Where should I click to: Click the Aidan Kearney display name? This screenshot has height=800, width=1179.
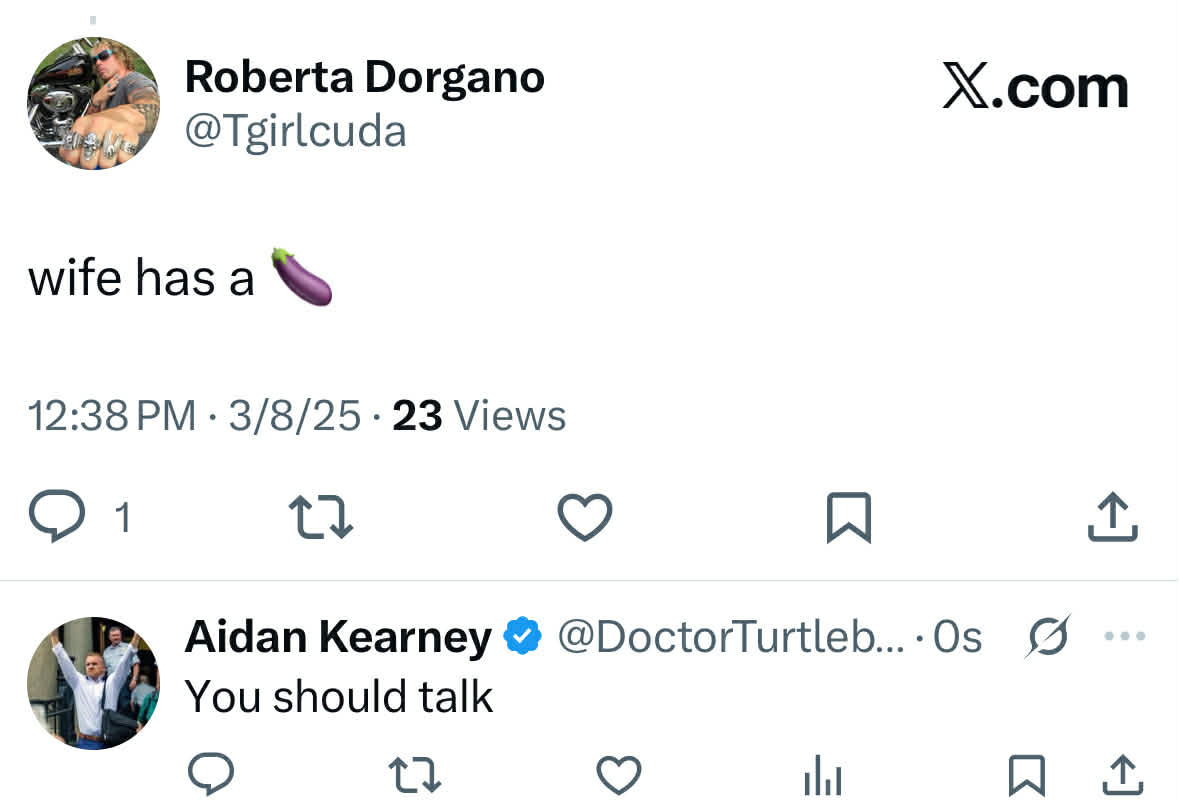pyautogui.click(x=338, y=637)
